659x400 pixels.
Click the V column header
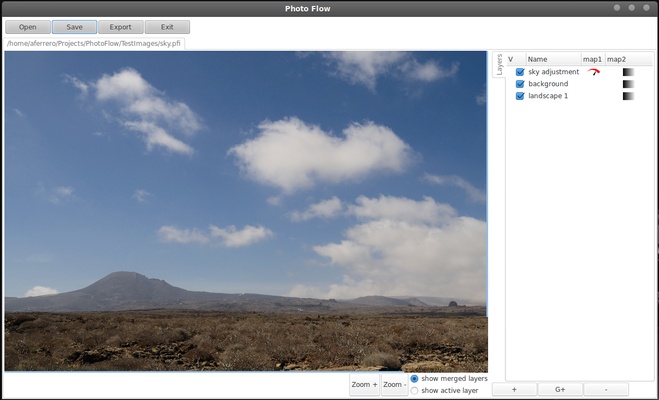(516, 59)
